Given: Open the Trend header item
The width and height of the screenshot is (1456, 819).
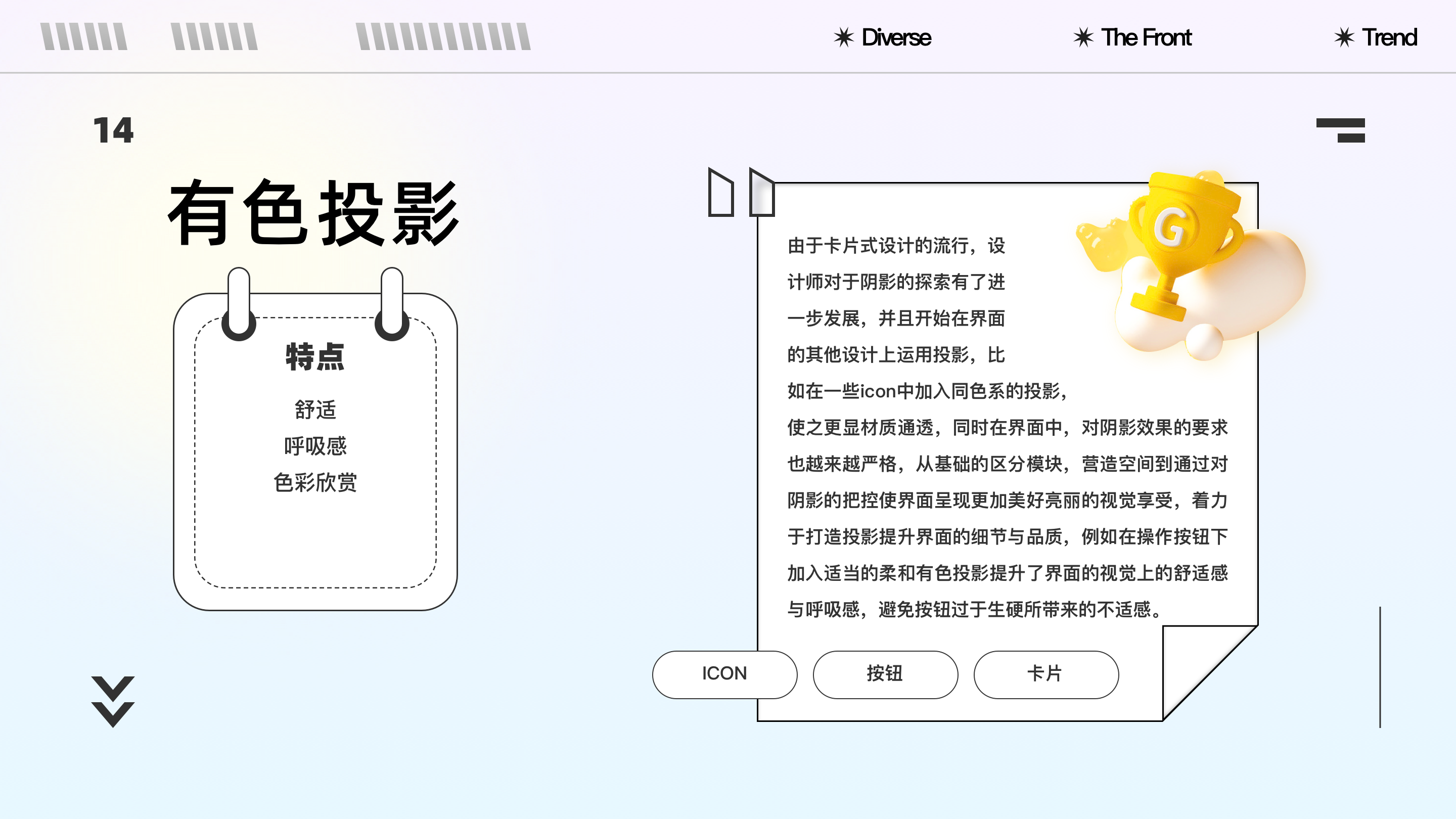Looking at the screenshot, I should [x=1389, y=37].
